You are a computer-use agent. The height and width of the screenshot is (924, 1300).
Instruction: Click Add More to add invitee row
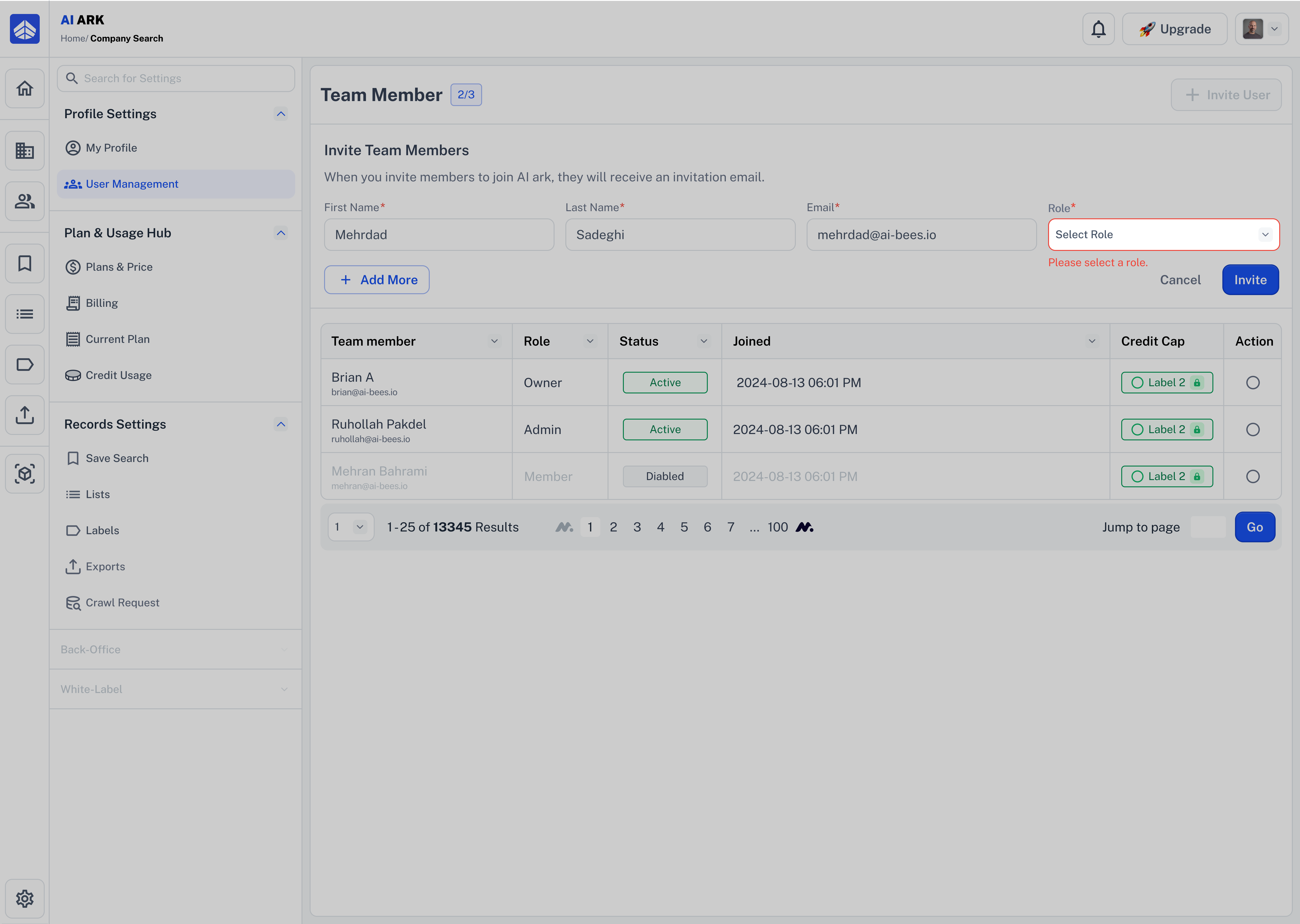pyautogui.click(x=377, y=280)
